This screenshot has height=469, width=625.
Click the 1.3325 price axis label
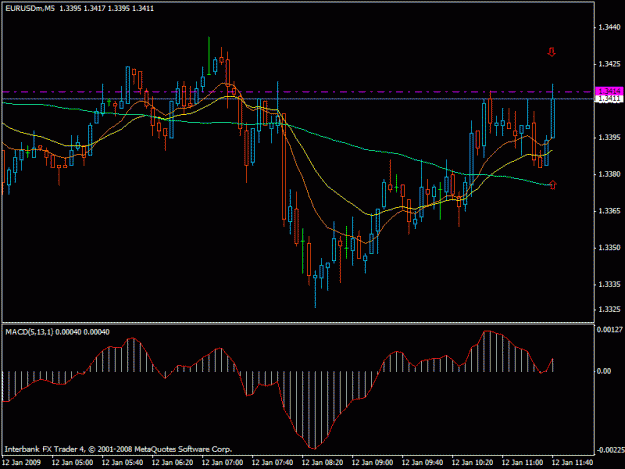coord(609,309)
